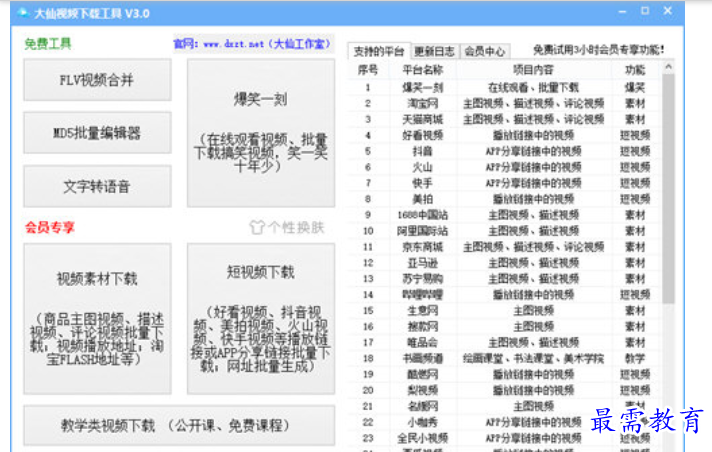Minimize the 大仙视频下载工具 window
The height and width of the screenshot is (452, 712).
(x=623, y=11)
